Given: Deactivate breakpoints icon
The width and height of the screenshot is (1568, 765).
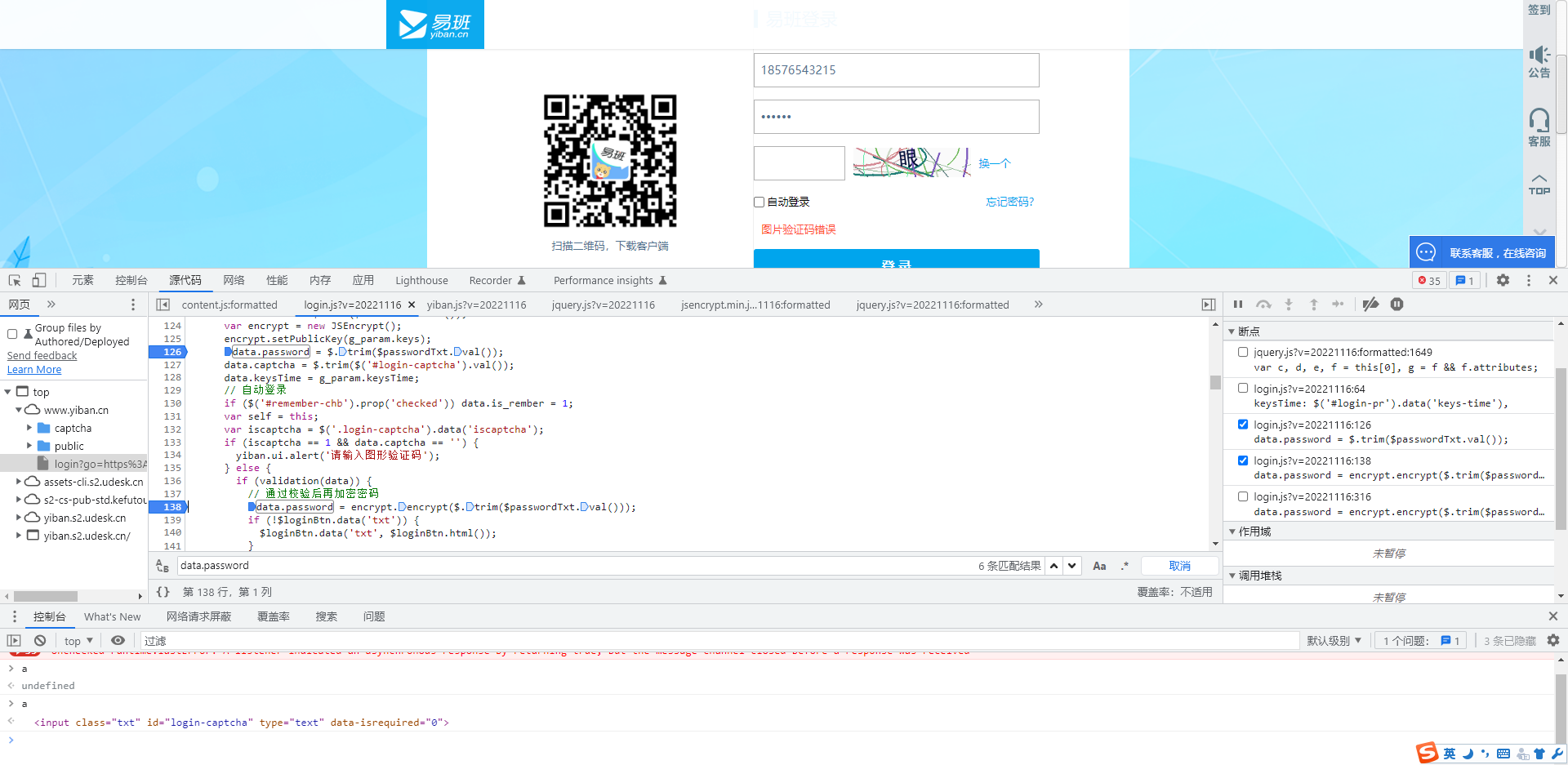Looking at the screenshot, I should [x=1371, y=305].
